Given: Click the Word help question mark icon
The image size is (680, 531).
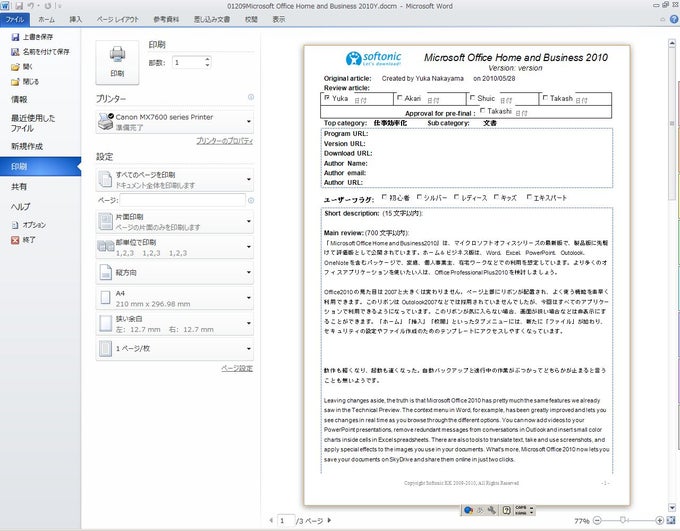Looking at the screenshot, I should 674,19.
